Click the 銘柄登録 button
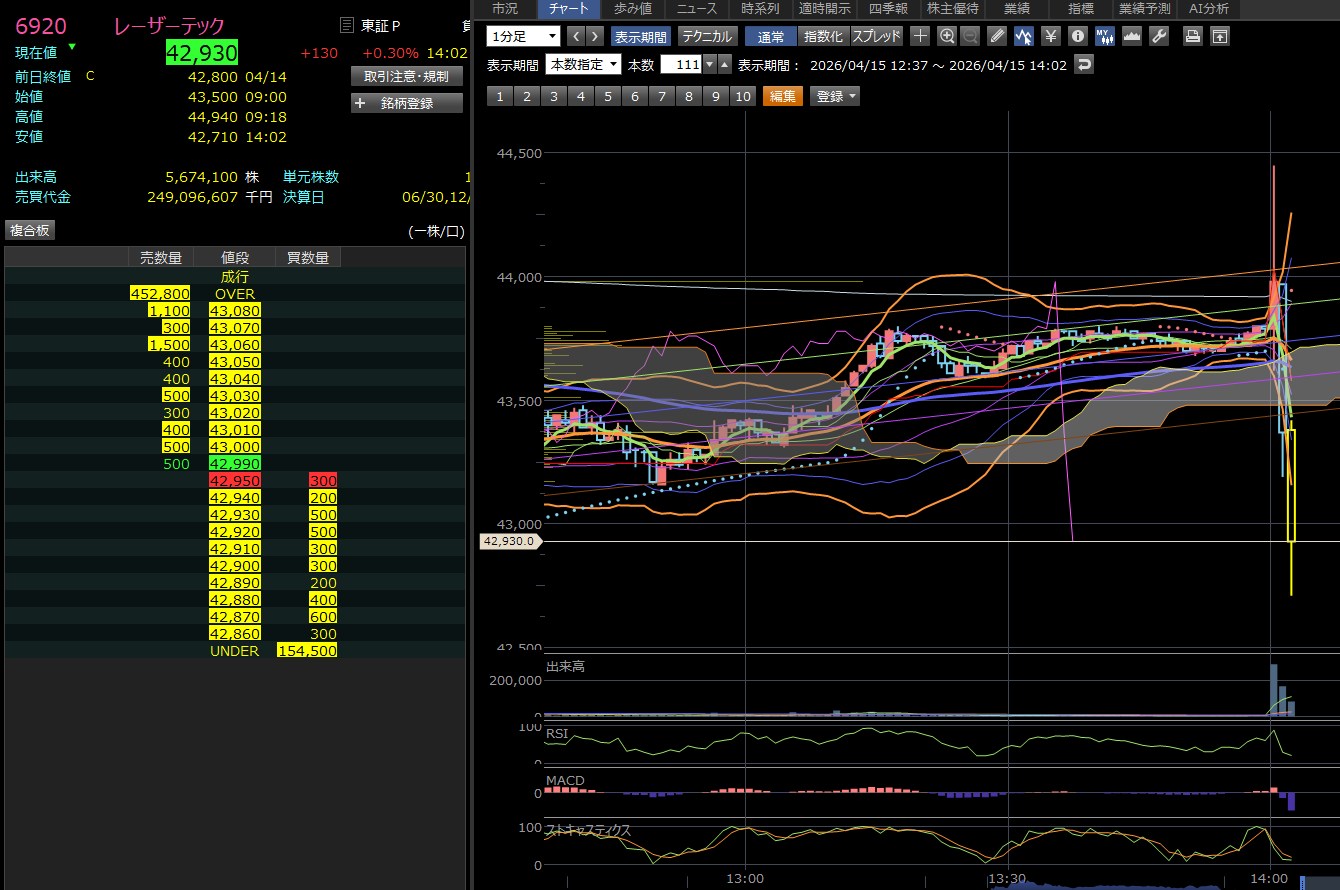This screenshot has width=1340, height=890. (407, 103)
